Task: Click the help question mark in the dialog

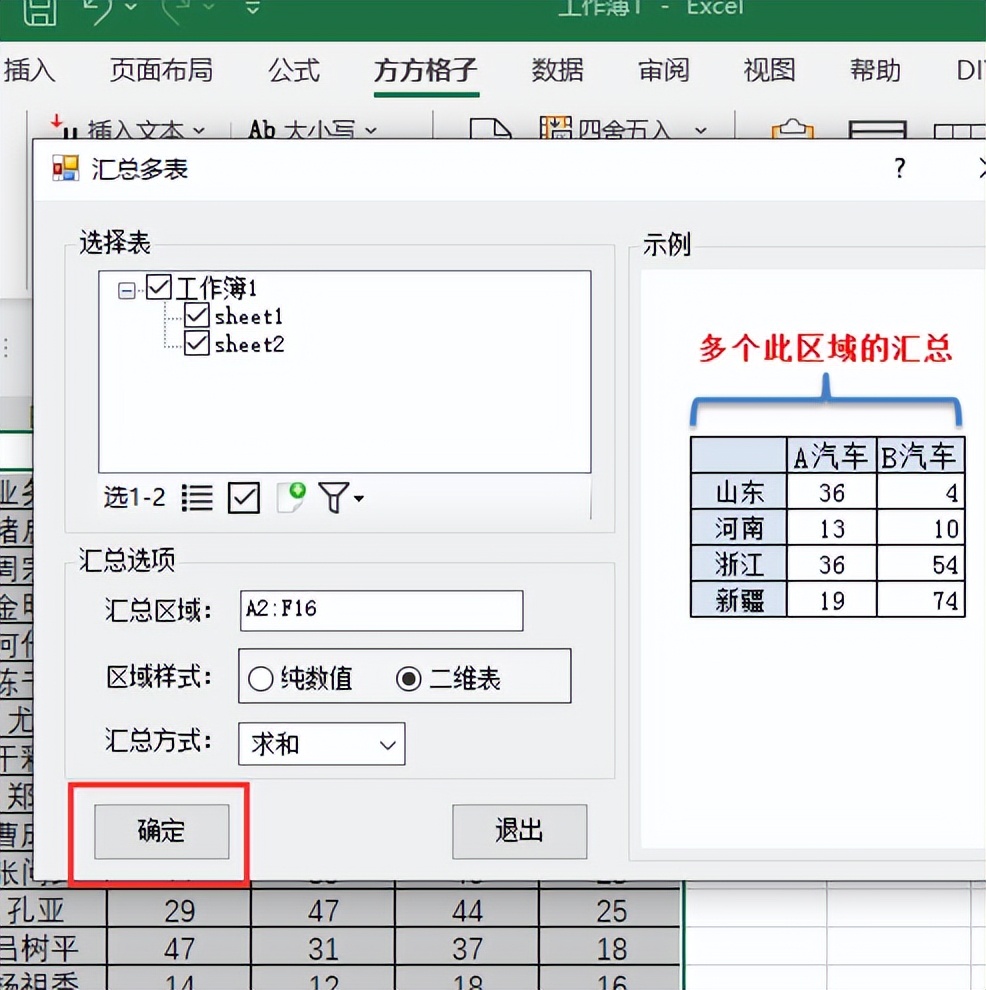Action: click(x=899, y=170)
